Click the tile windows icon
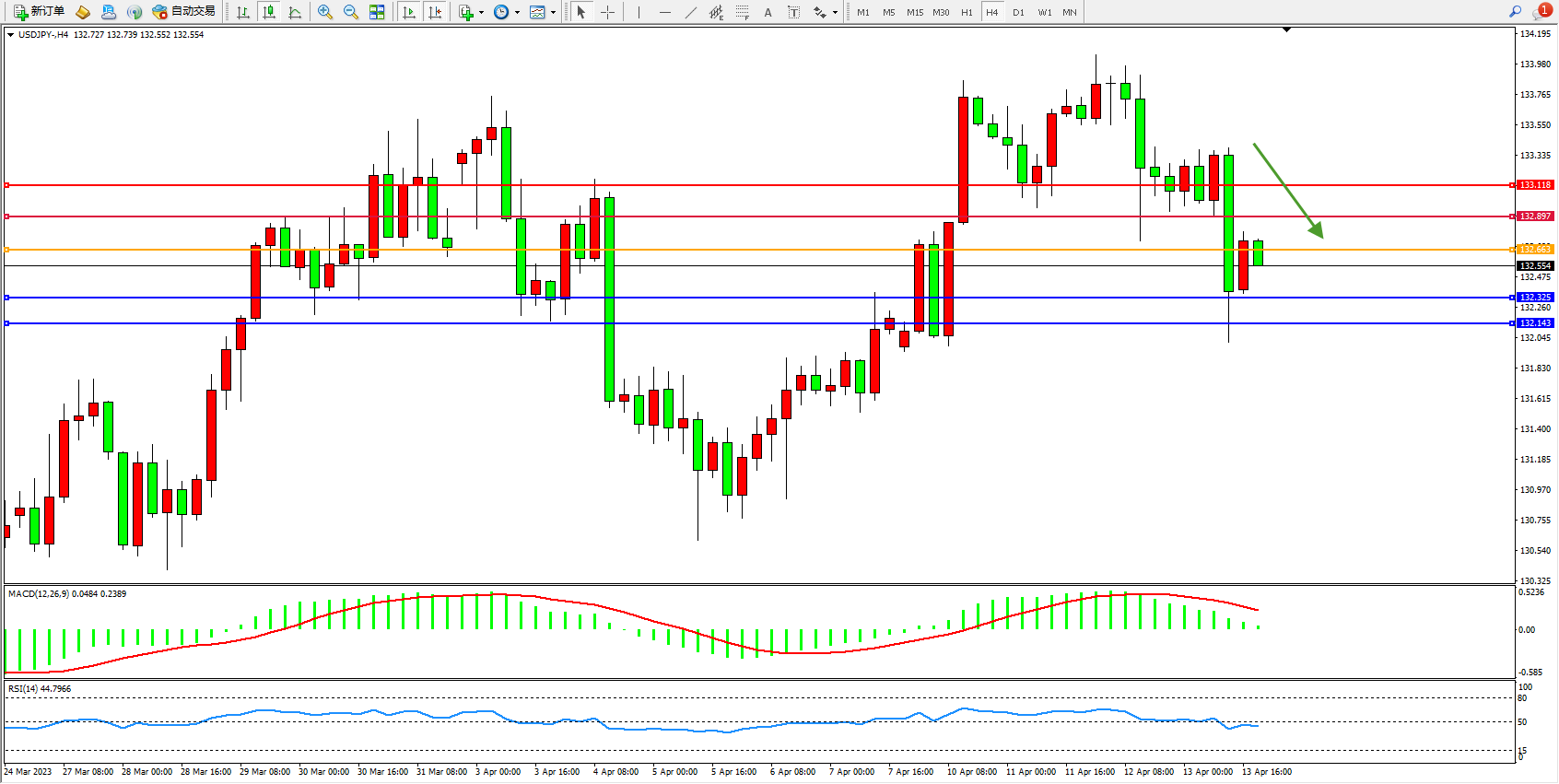Screen dimensions: 1559x784 [377, 12]
